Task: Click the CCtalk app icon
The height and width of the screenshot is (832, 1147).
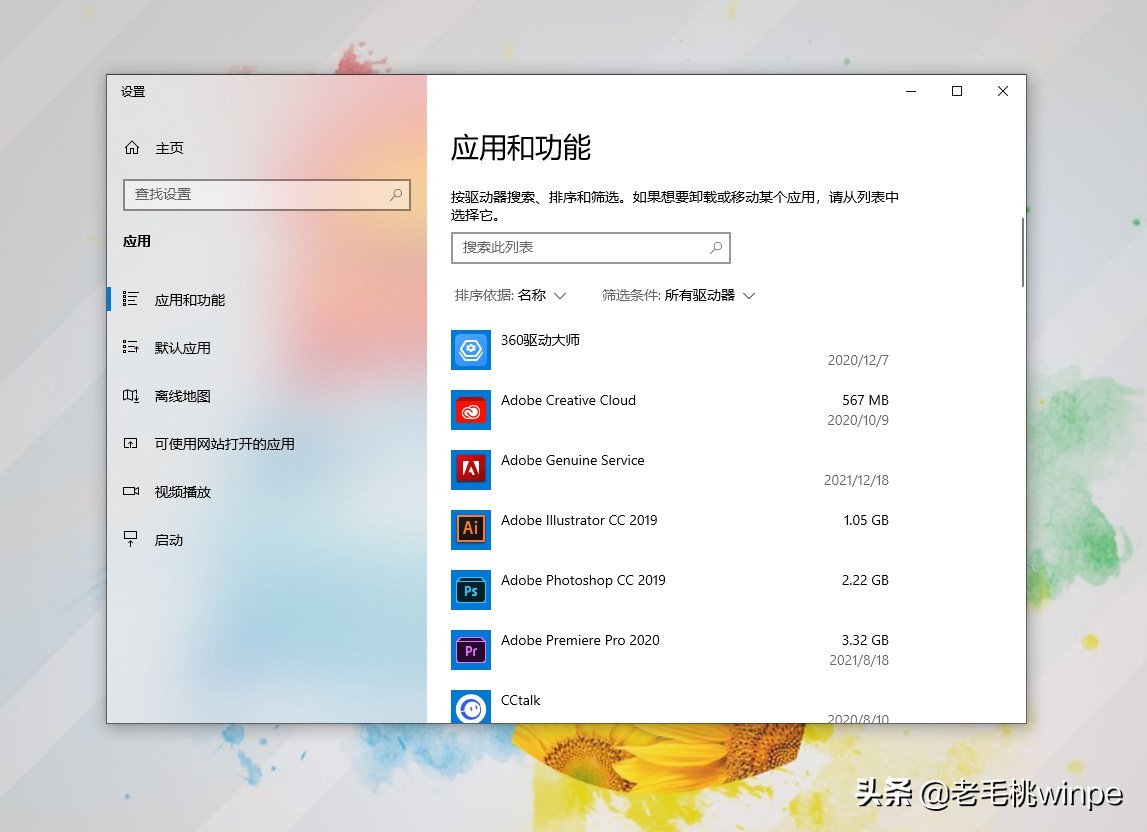Action: tap(470, 707)
